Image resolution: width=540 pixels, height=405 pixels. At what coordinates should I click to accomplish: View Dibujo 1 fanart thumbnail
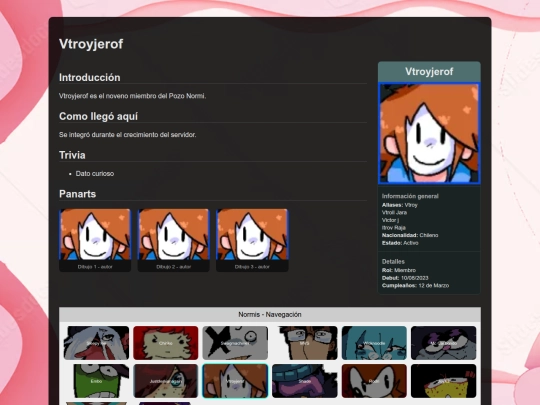tap(95, 235)
